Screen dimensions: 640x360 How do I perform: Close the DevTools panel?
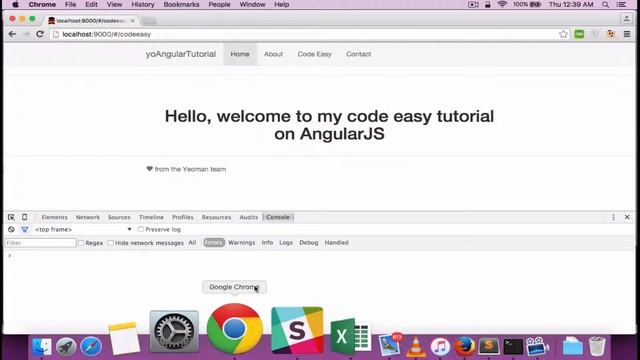(627, 217)
